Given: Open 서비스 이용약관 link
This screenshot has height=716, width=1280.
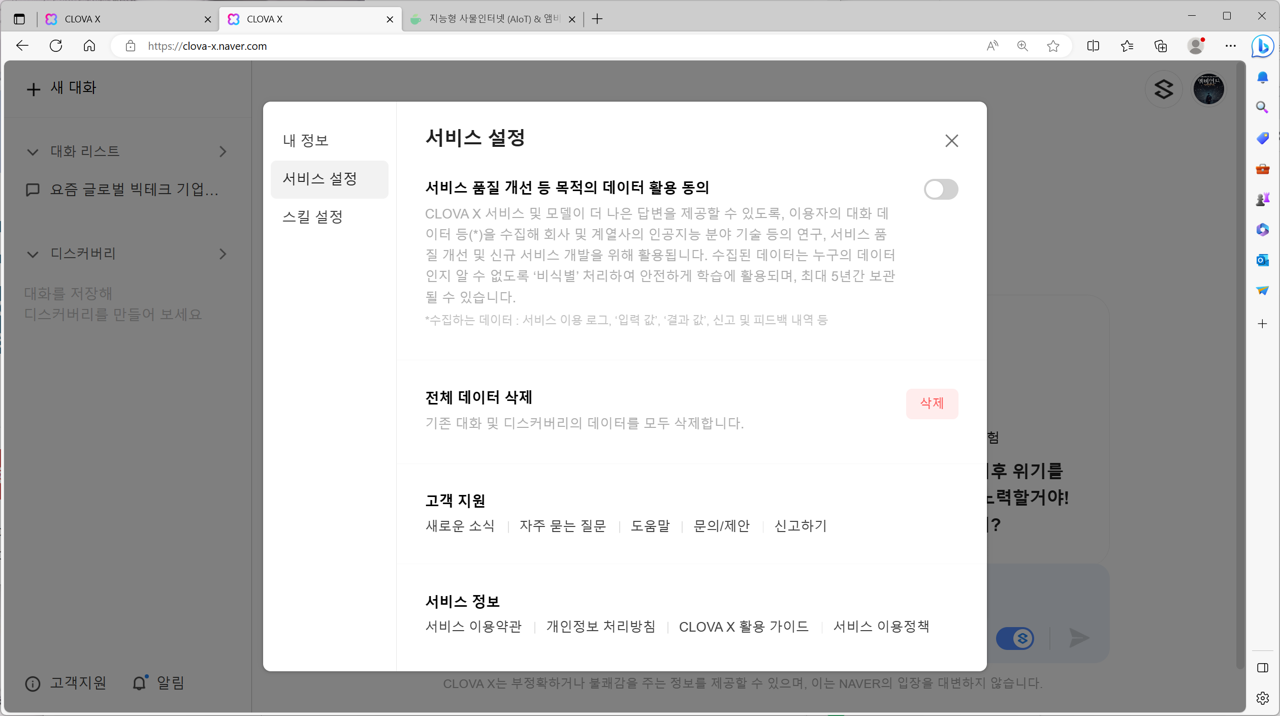Looking at the screenshot, I should (x=473, y=627).
